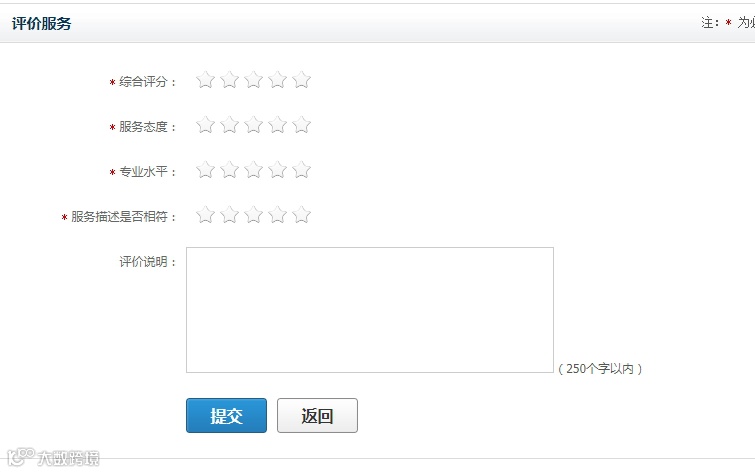This screenshot has width=755, height=473.
Task: Submit the review with 提交 button
Action: coord(226,415)
